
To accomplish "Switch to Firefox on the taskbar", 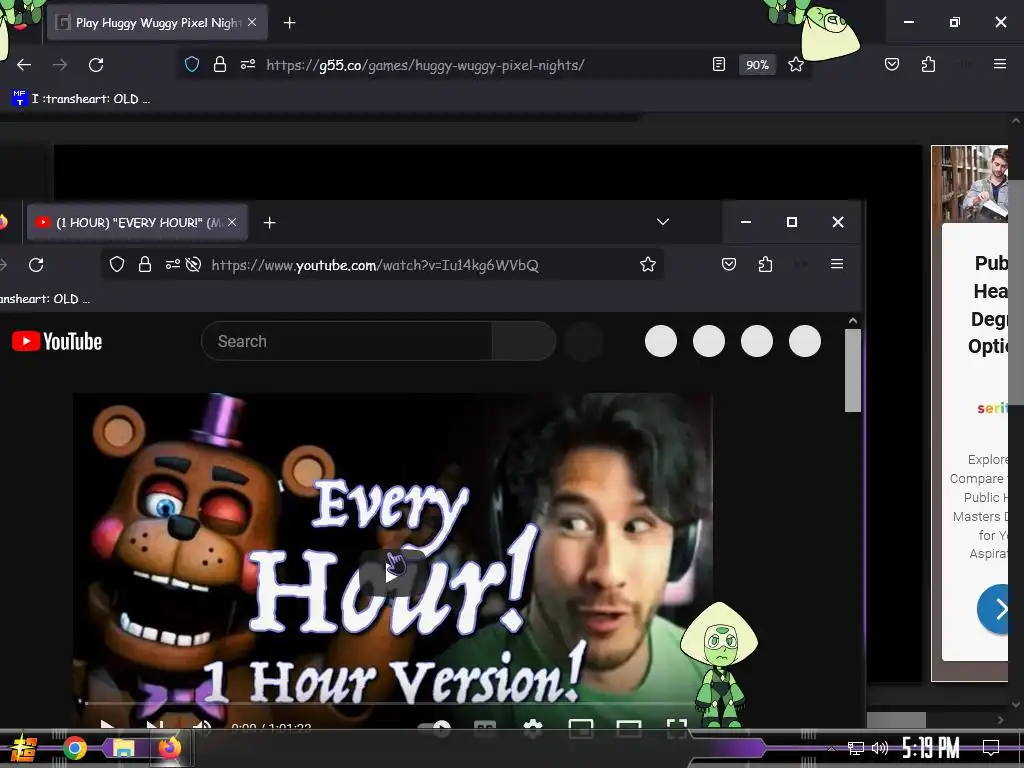I will (x=170, y=748).
